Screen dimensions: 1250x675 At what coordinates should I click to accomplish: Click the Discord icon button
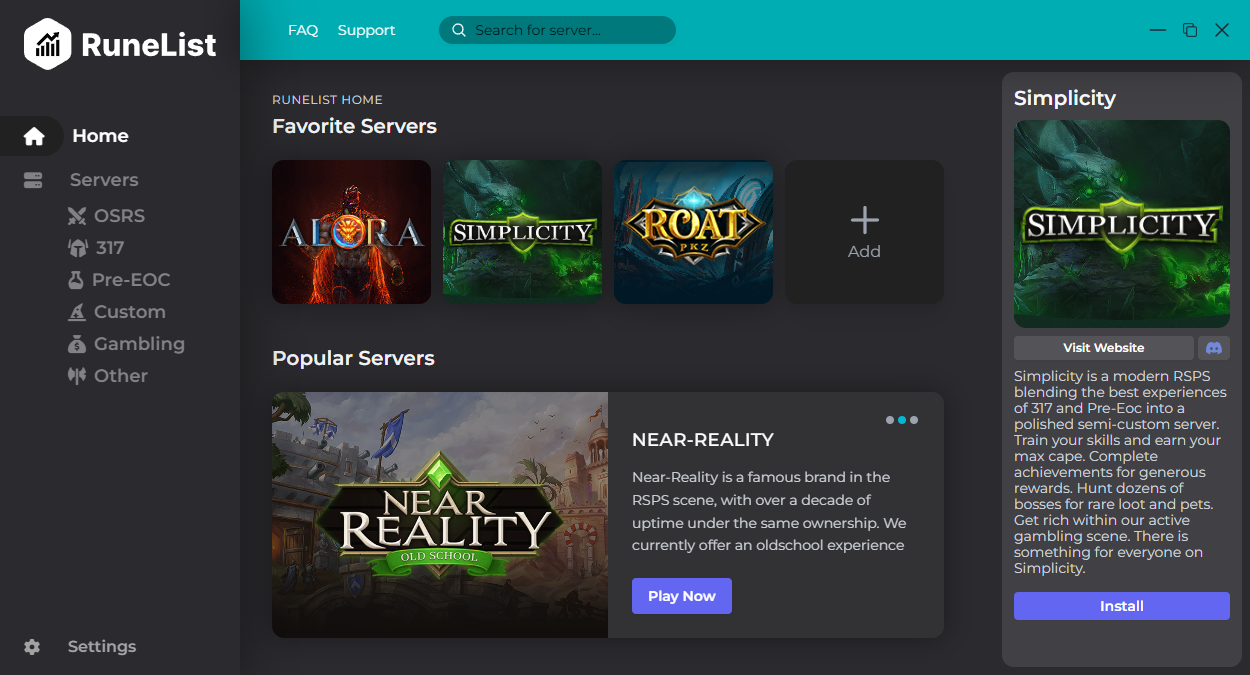pos(1214,348)
